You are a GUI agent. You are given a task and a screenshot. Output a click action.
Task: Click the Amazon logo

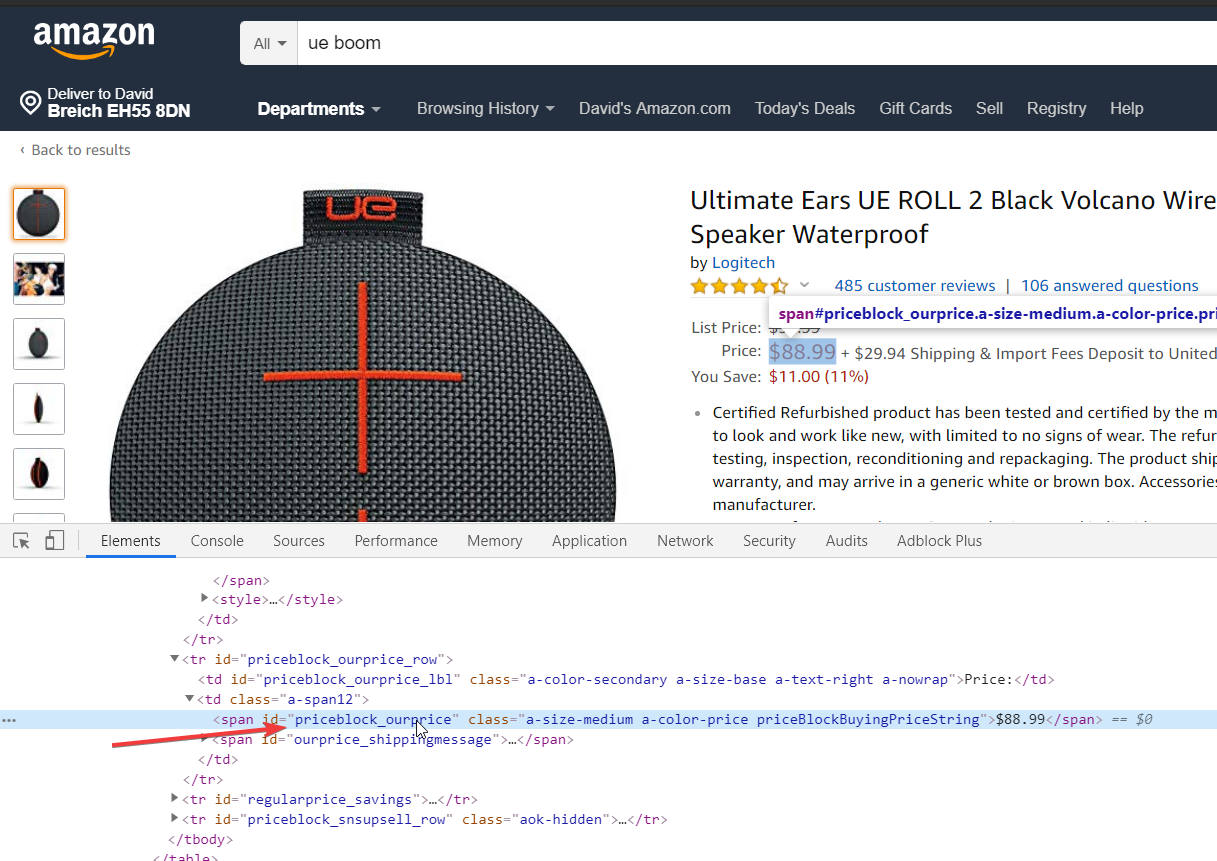click(94, 41)
